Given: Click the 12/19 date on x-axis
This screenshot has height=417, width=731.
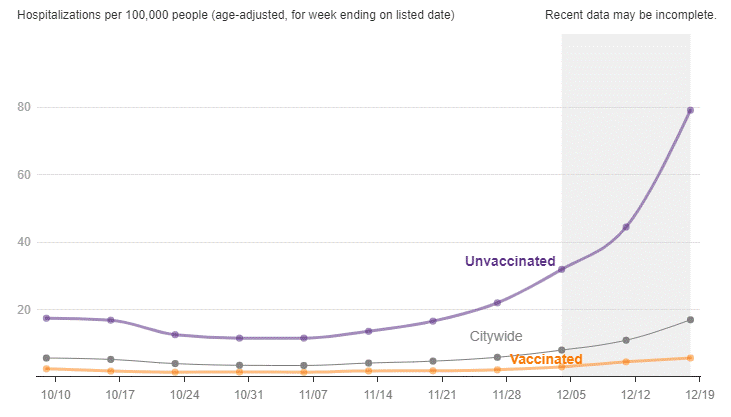Looking at the screenshot, I should (699, 396).
